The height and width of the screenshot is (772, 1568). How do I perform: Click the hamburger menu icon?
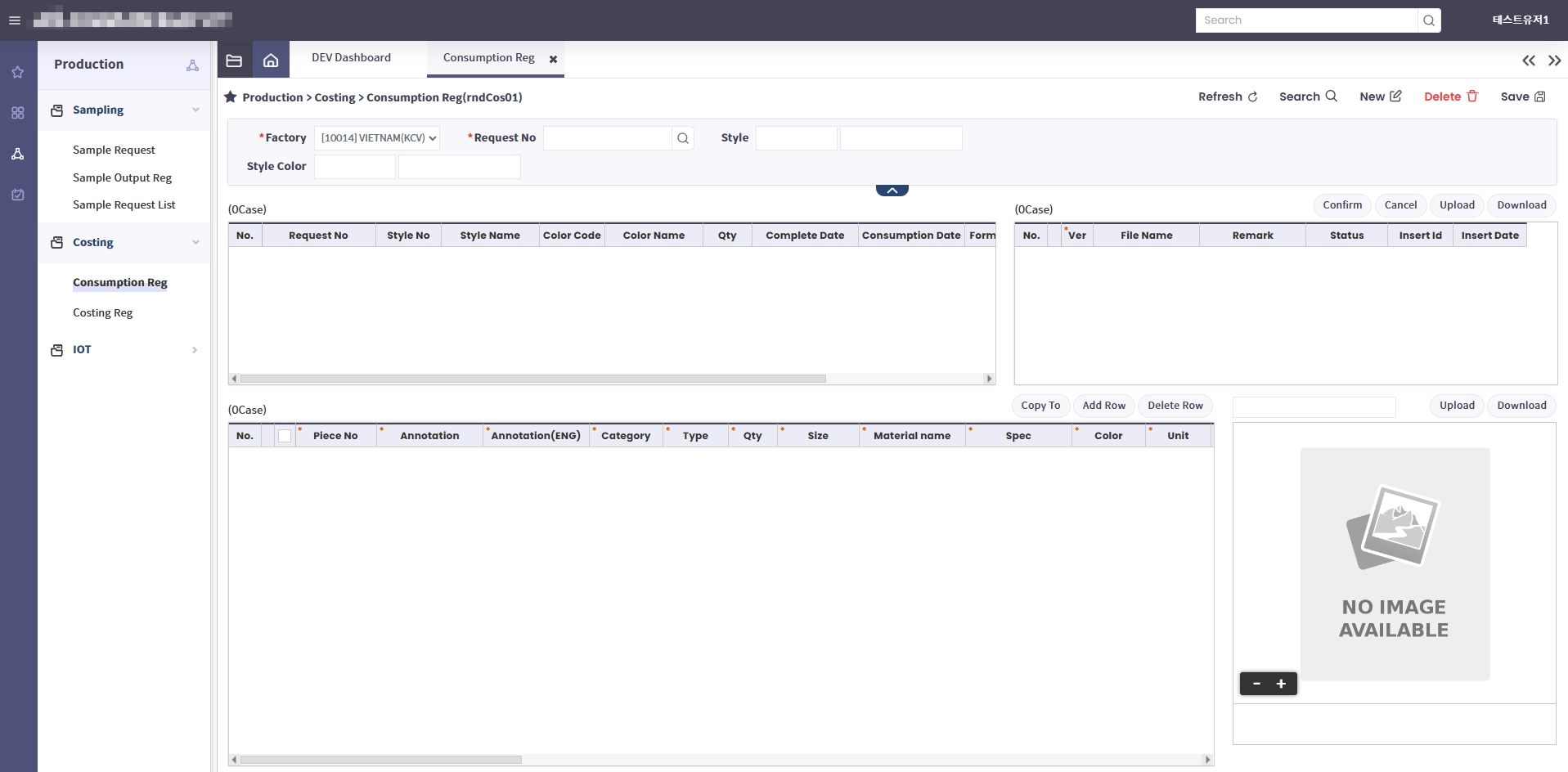(x=14, y=20)
